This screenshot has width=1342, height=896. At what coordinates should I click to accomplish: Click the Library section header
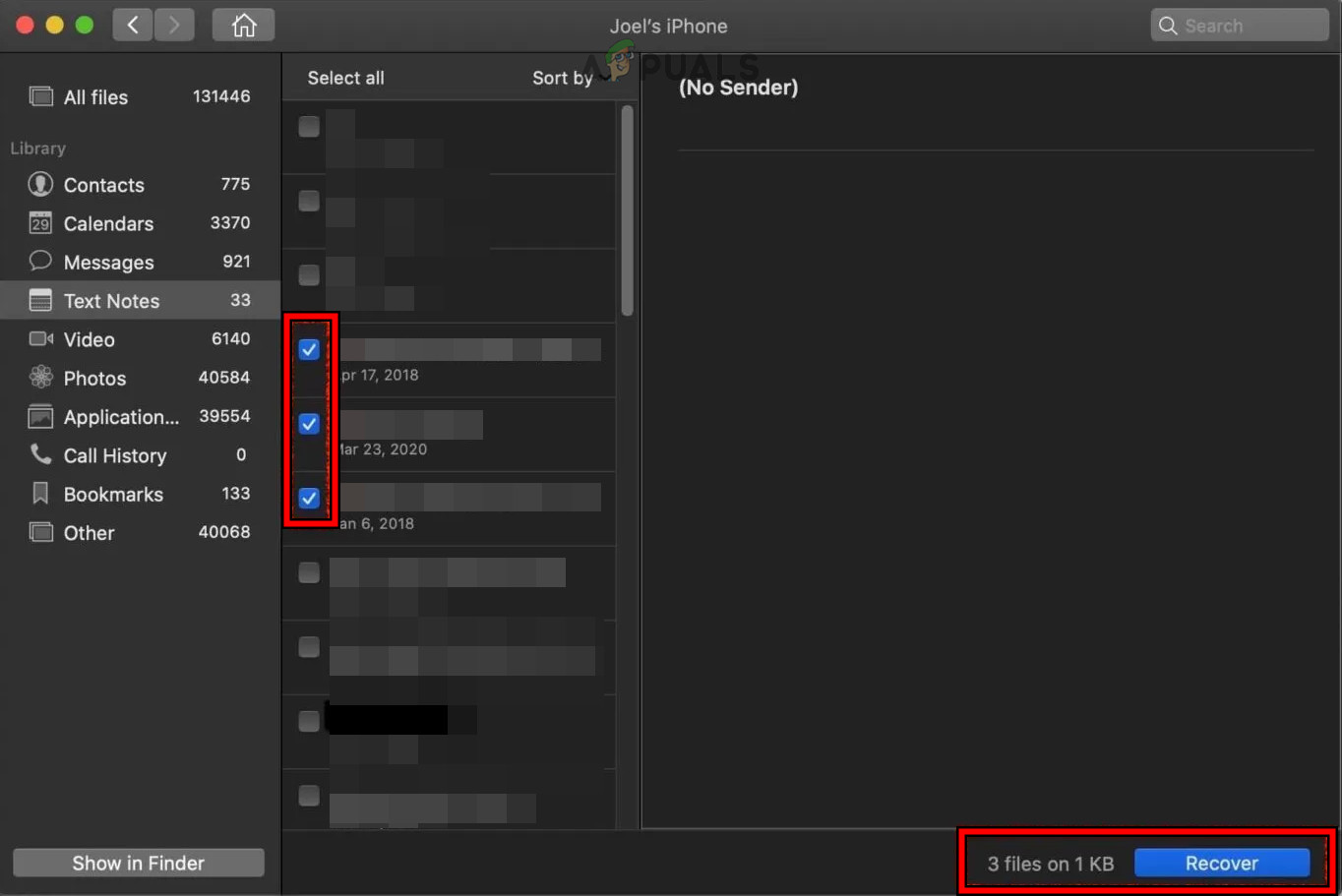[38, 149]
